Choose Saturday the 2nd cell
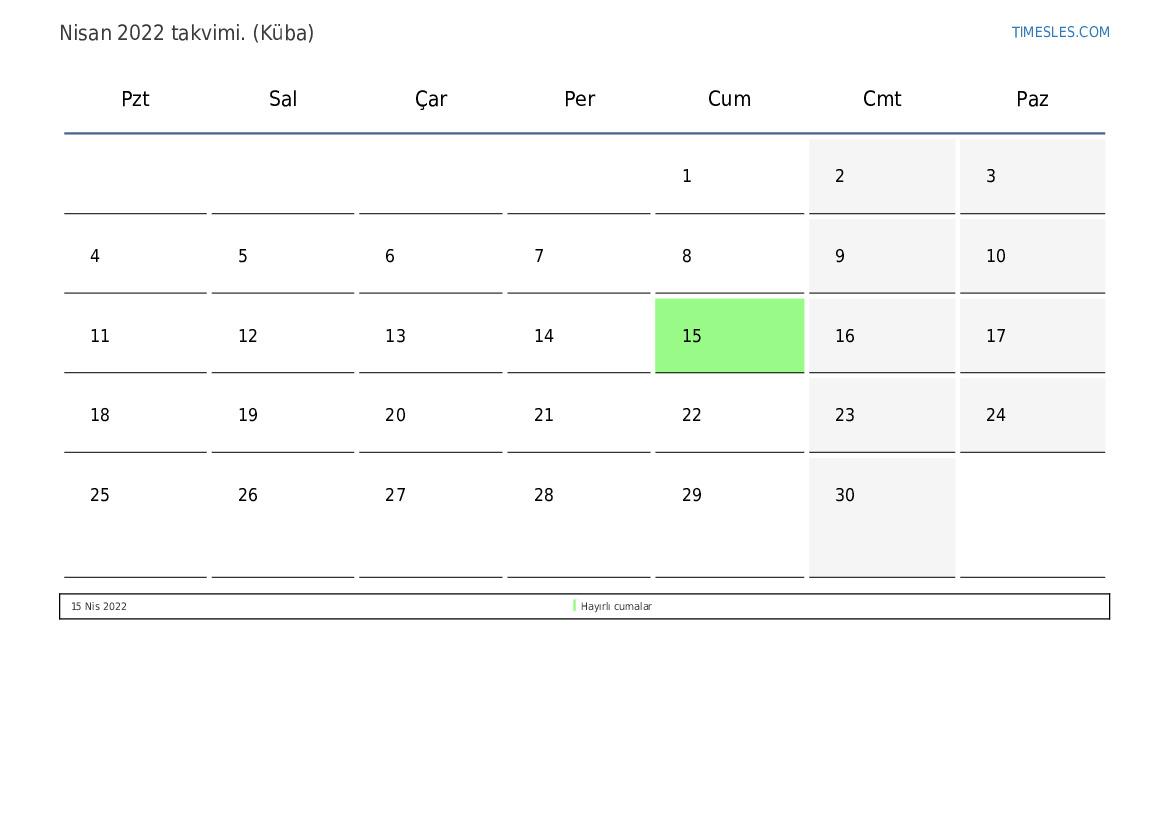 [882, 176]
